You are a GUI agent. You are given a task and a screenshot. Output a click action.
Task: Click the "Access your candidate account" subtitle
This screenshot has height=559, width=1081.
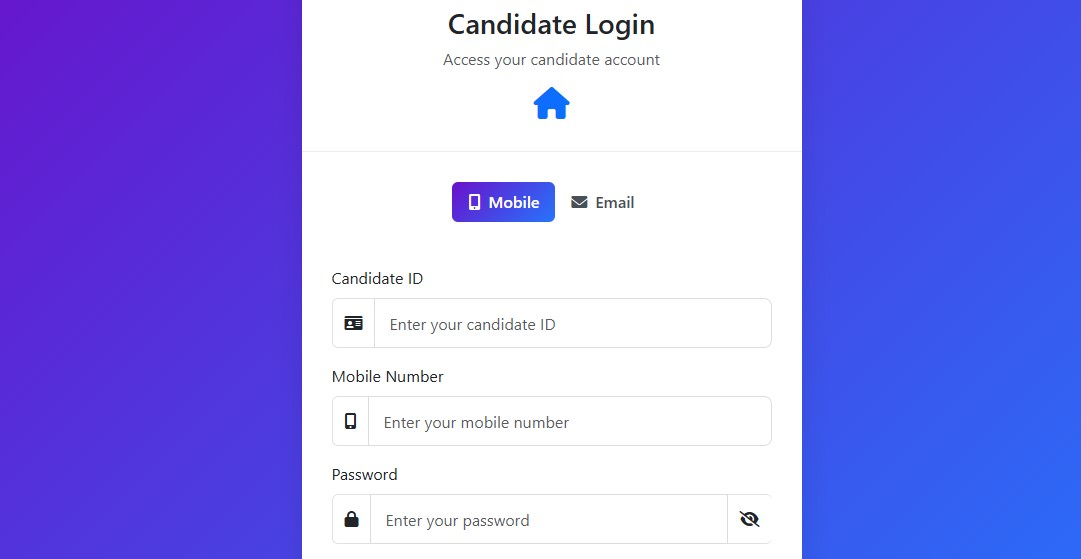551,60
